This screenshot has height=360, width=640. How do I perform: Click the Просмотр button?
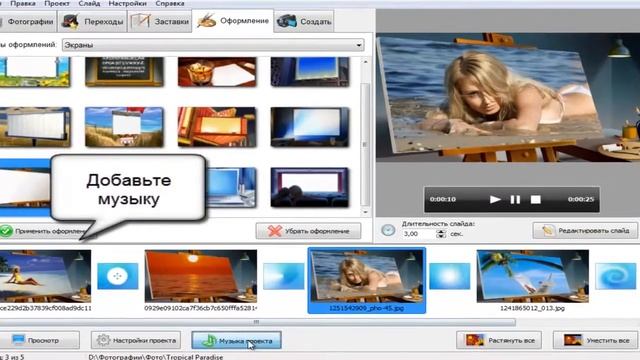39,340
